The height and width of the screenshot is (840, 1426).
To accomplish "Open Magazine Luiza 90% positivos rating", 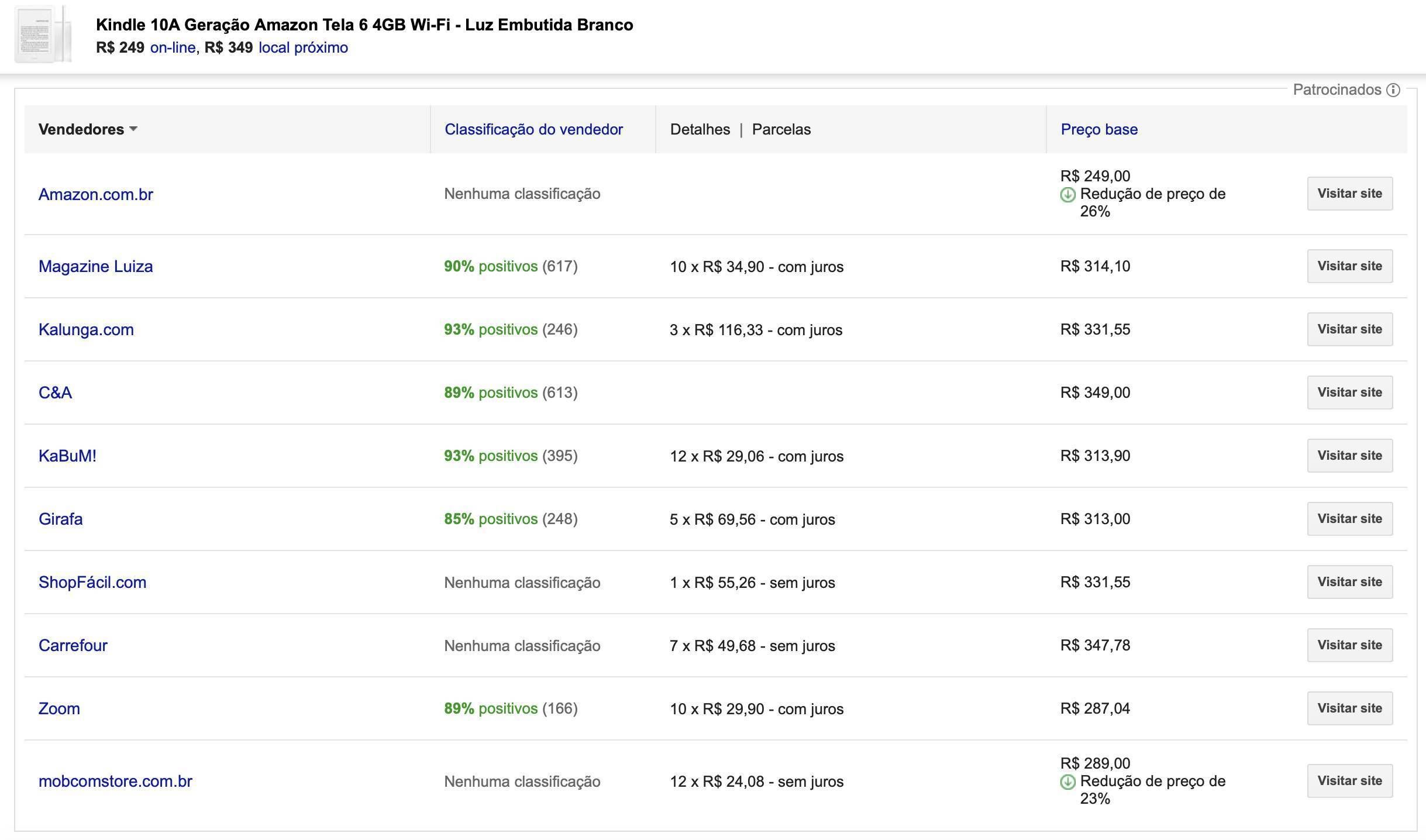I will [491, 266].
